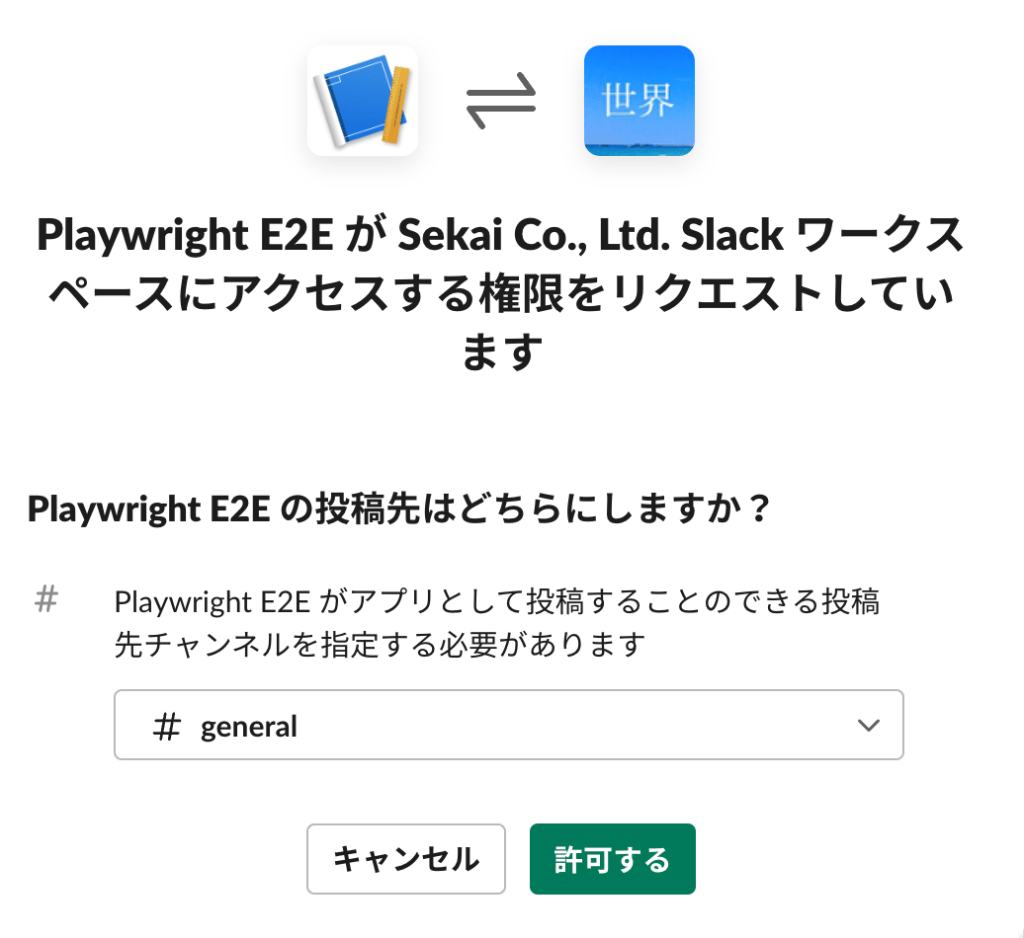Click "Playwright E2E" in the bold question
Image resolution: width=1024 pixels, height=938 pixels.
coord(150,509)
